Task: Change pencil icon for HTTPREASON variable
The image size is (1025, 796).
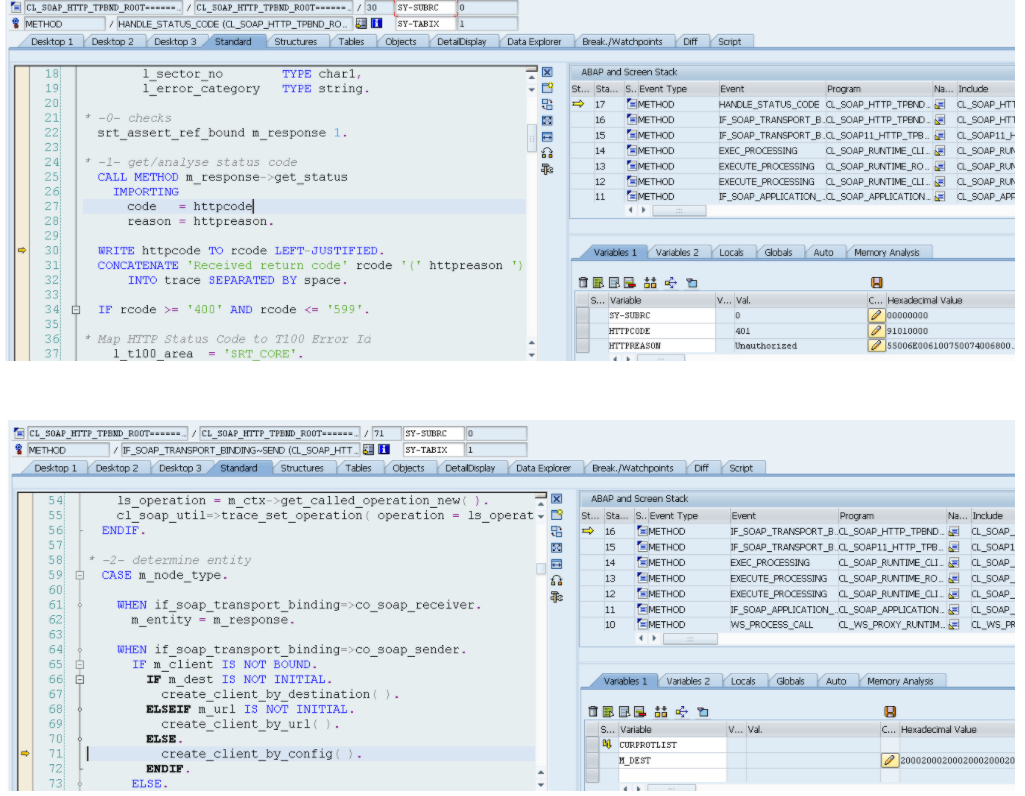Action: pos(876,346)
